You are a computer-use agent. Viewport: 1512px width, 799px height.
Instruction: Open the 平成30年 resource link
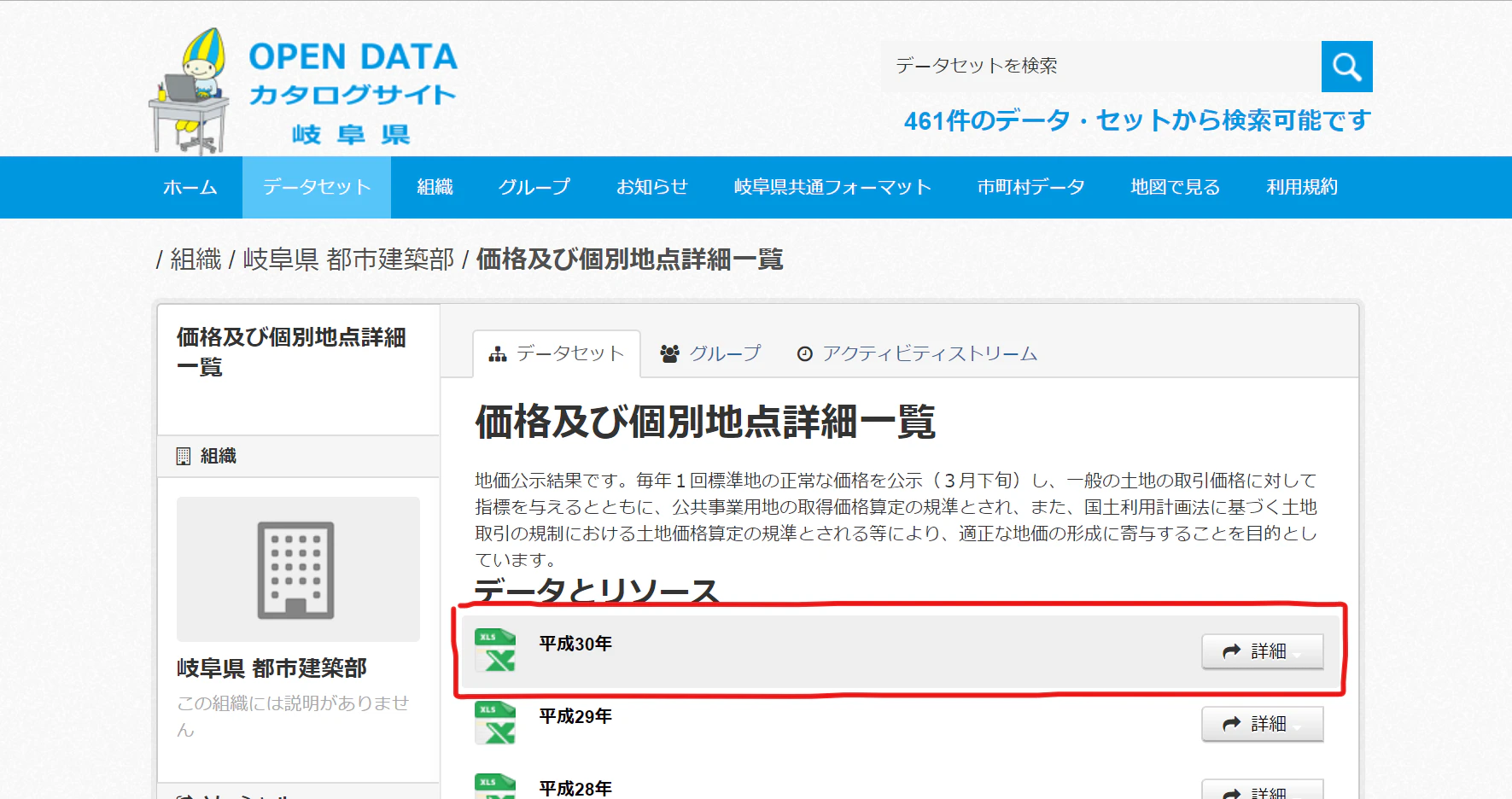coord(575,644)
